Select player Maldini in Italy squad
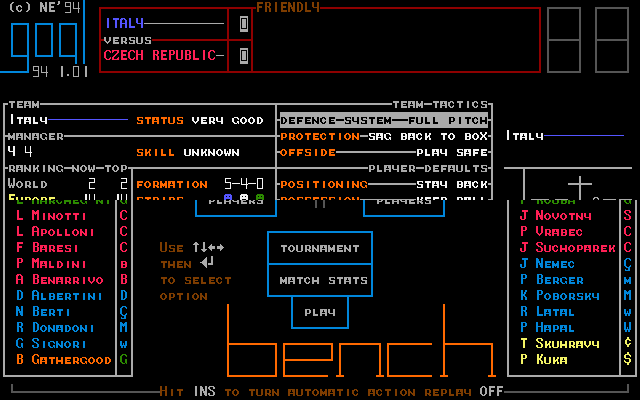The width and height of the screenshot is (640, 400). [x=51, y=263]
